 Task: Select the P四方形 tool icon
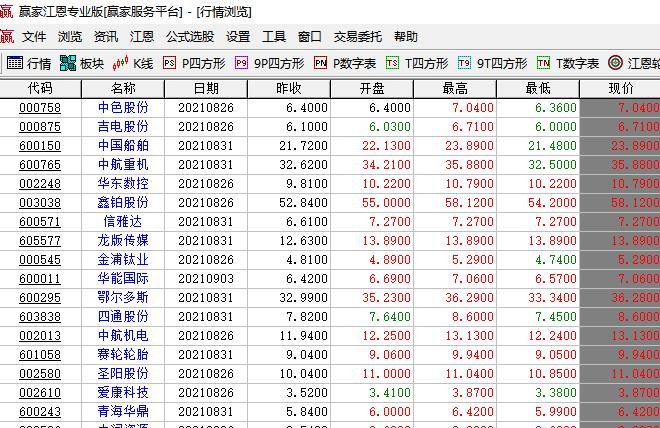[169, 63]
